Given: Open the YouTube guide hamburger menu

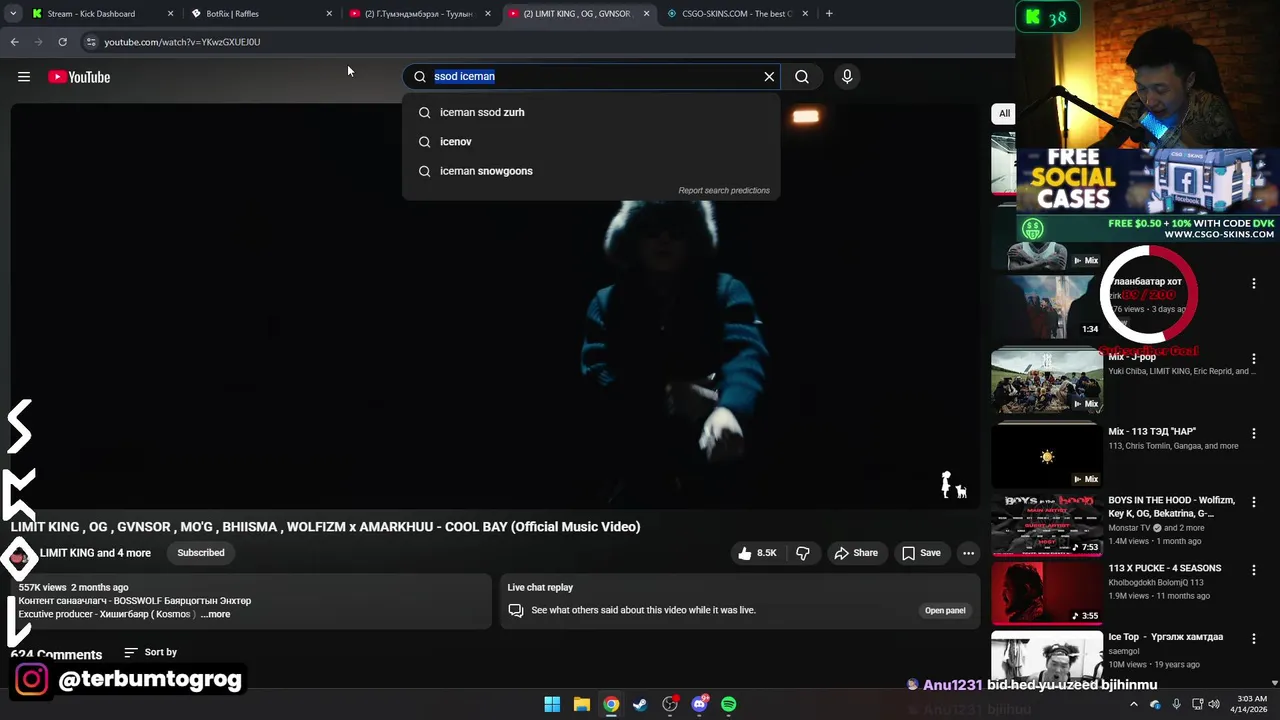Looking at the screenshot, I should click(24, 77).
